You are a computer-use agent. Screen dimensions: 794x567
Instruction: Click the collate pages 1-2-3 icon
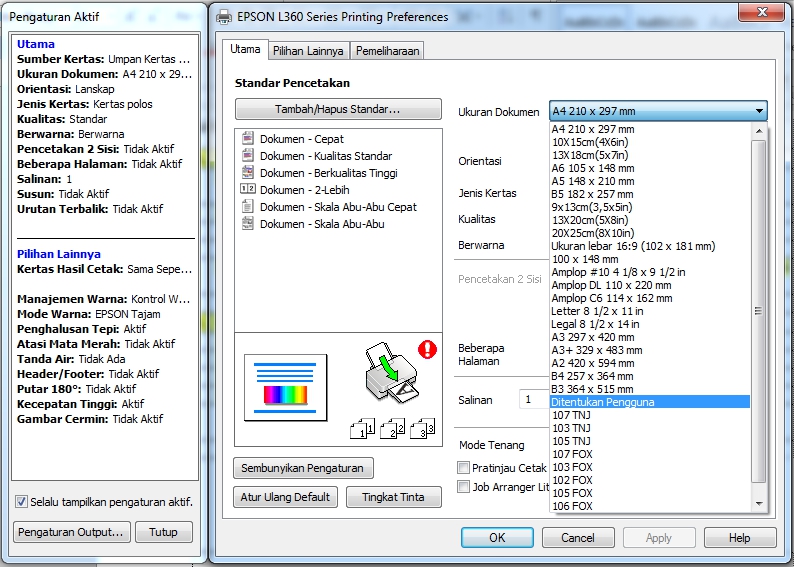click(393, 429)
